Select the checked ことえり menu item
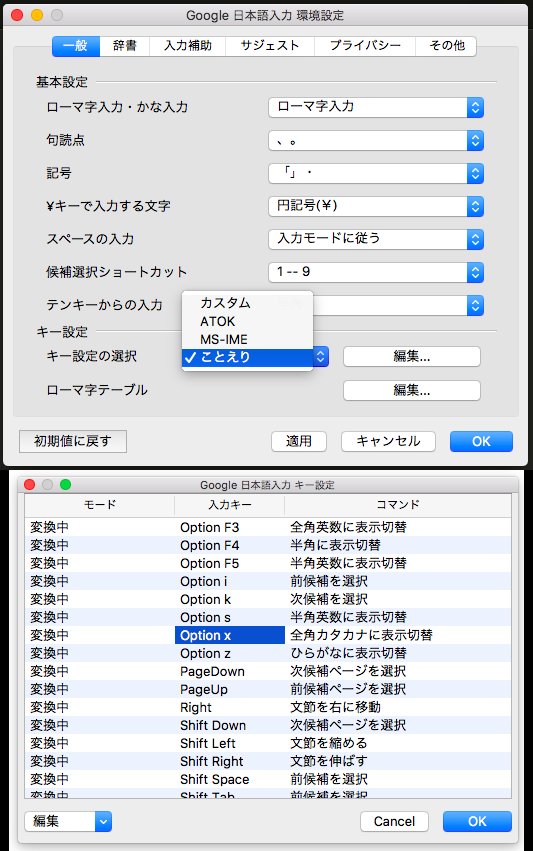This screenshot has height=851, width=533. pyautogui.click(x=248, y=357)
